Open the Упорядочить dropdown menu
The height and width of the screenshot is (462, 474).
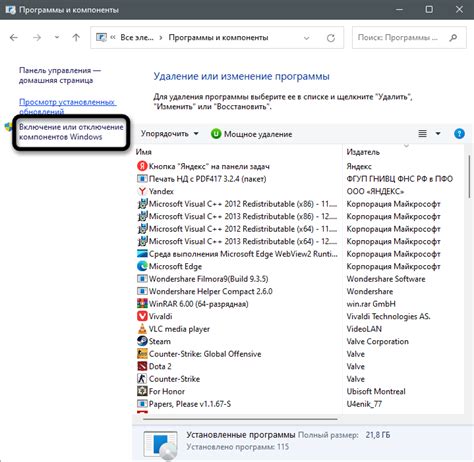click(170, 134)
